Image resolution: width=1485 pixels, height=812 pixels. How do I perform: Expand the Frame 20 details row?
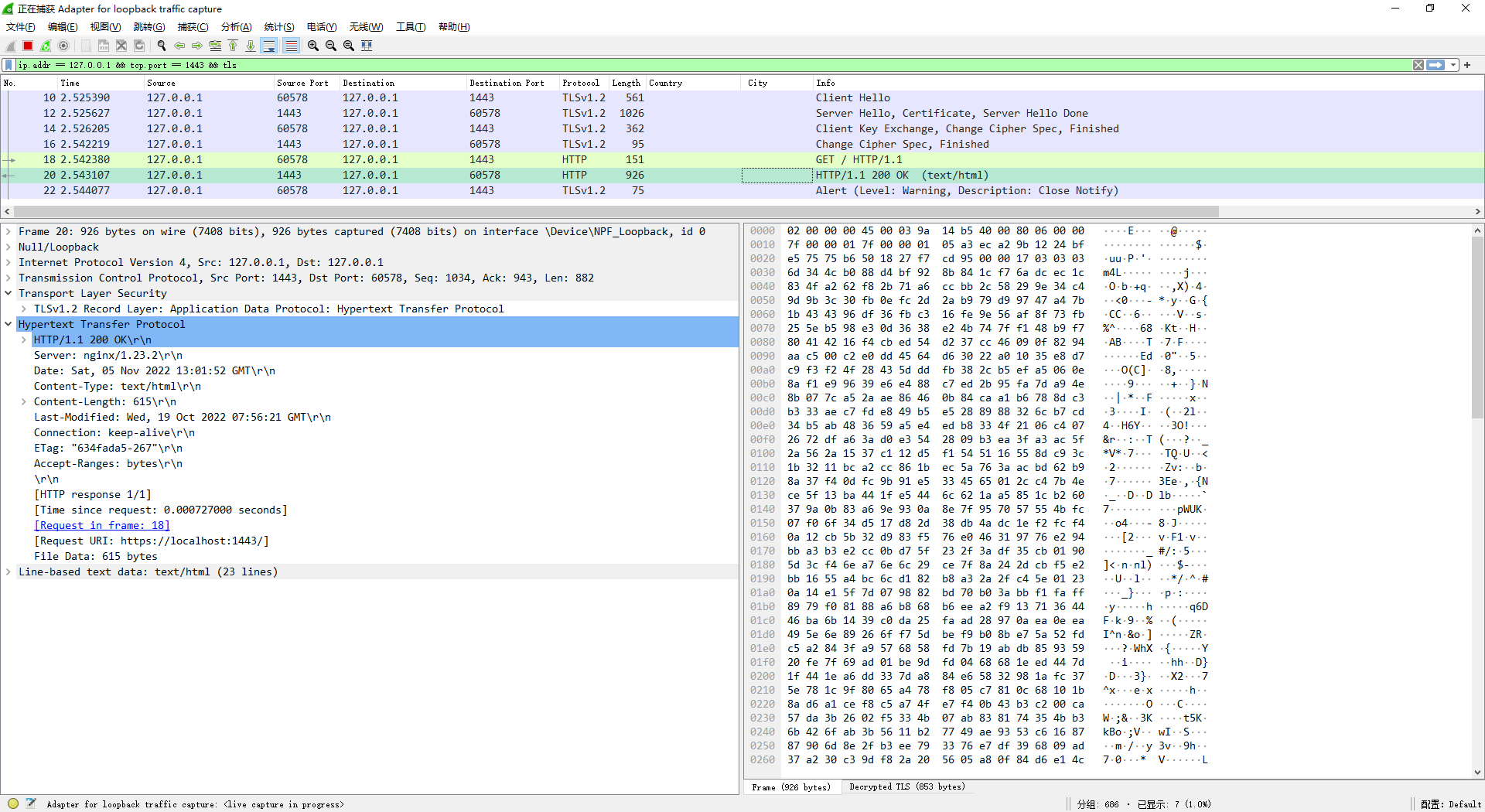9,231
